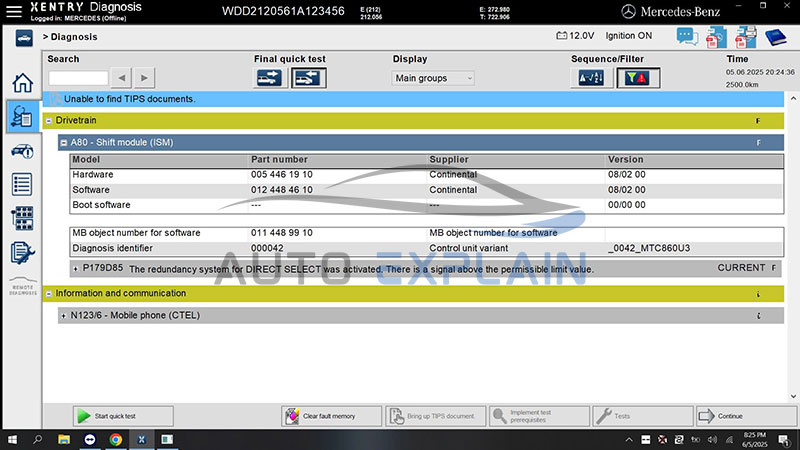This screenshot has width=800, height=450.
Task: Expand N123/6 - Mobile phone (CTEL)
Action: [x=63, y=316]
